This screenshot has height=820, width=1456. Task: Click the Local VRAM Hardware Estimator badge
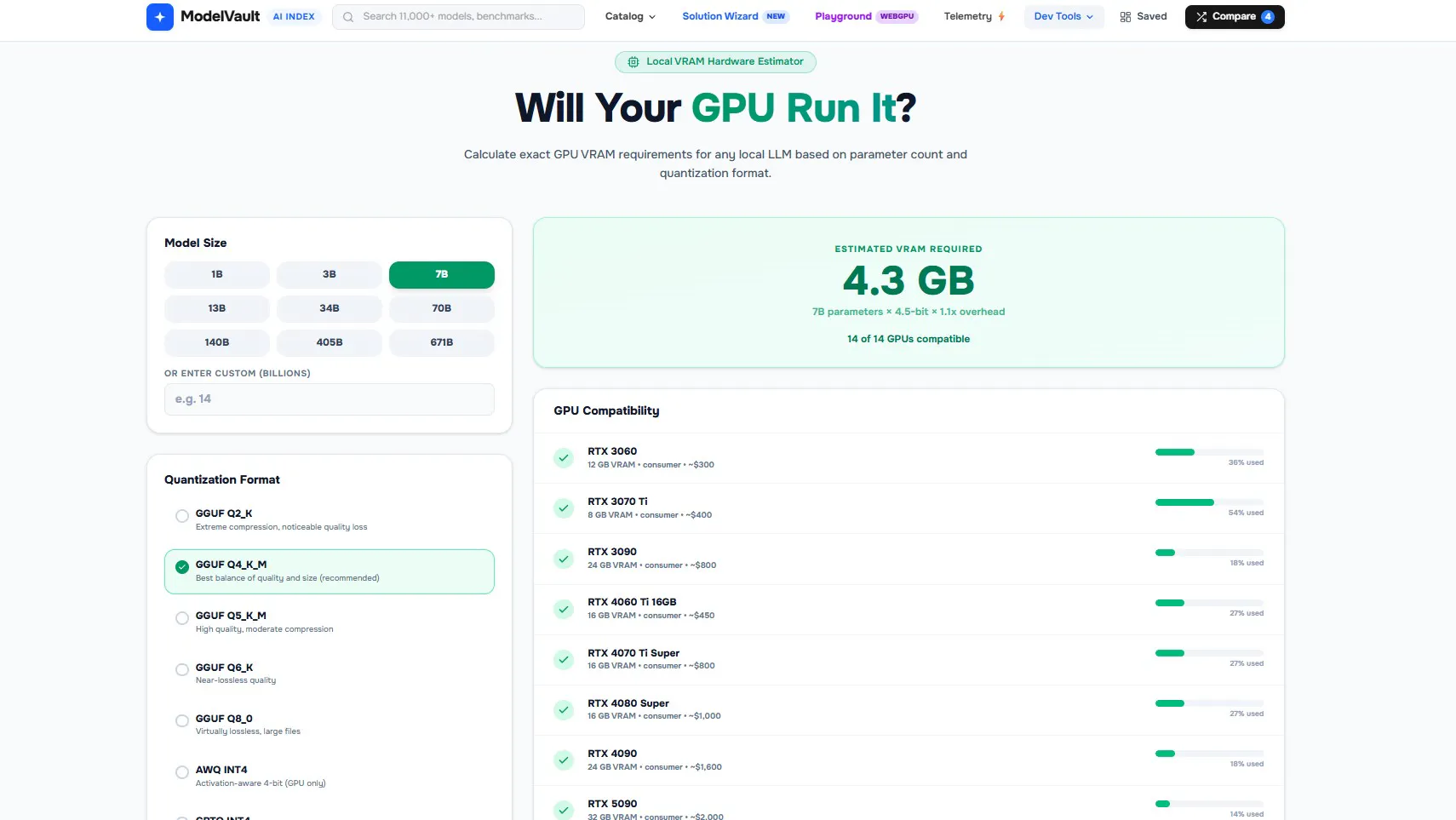[715, 62]
